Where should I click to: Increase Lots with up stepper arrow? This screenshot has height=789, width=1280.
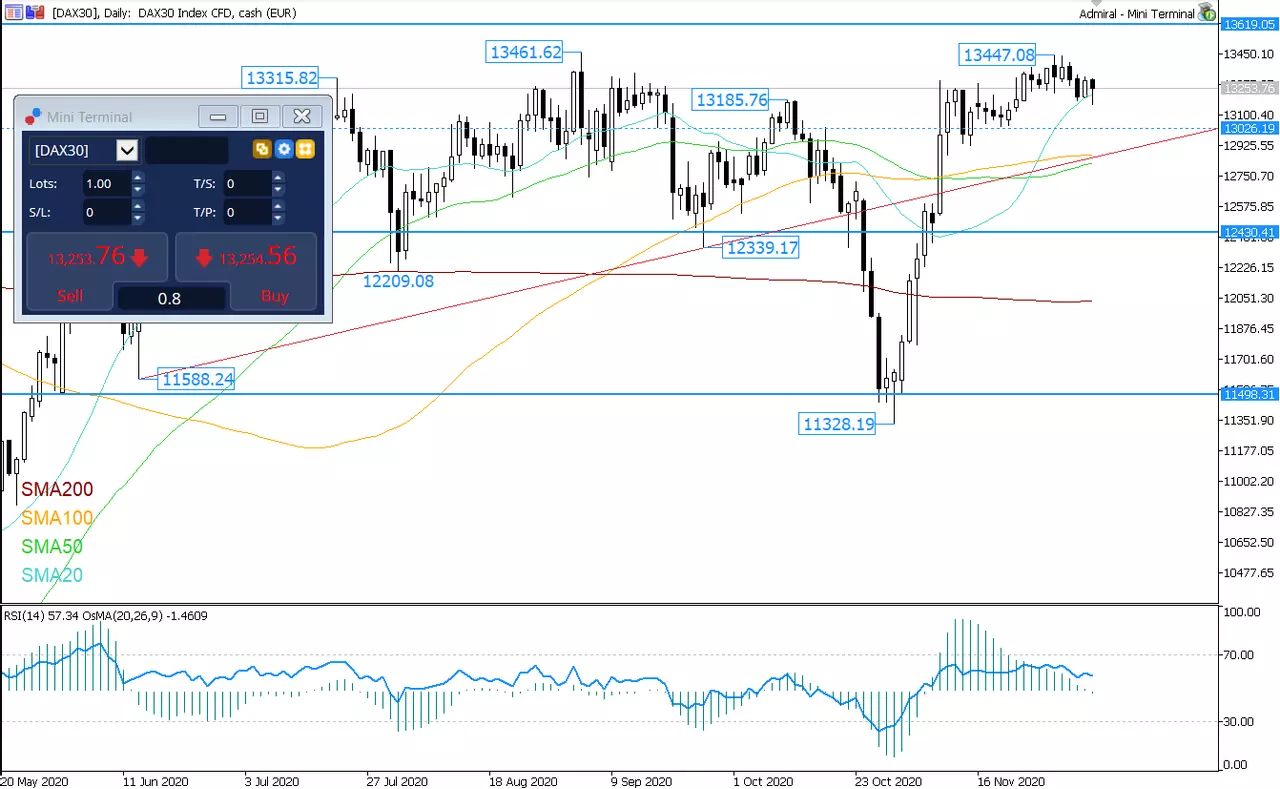pyautogui.click(x=138, y=178)
